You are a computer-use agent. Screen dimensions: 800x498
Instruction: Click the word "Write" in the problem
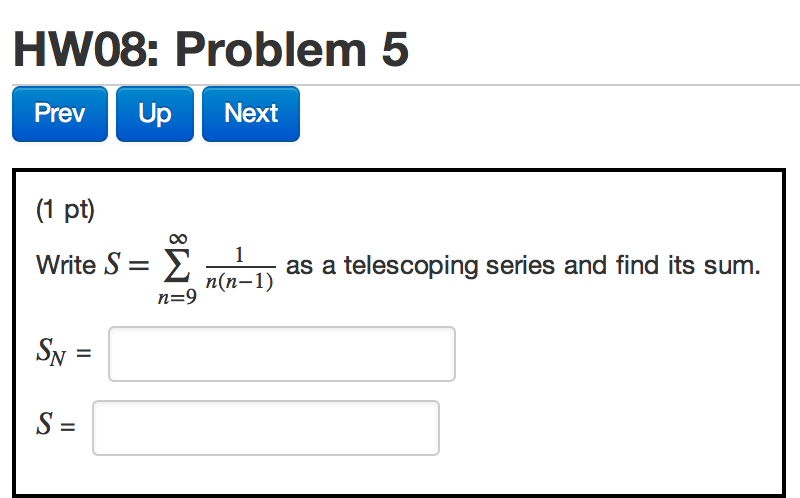pos(66,267)
